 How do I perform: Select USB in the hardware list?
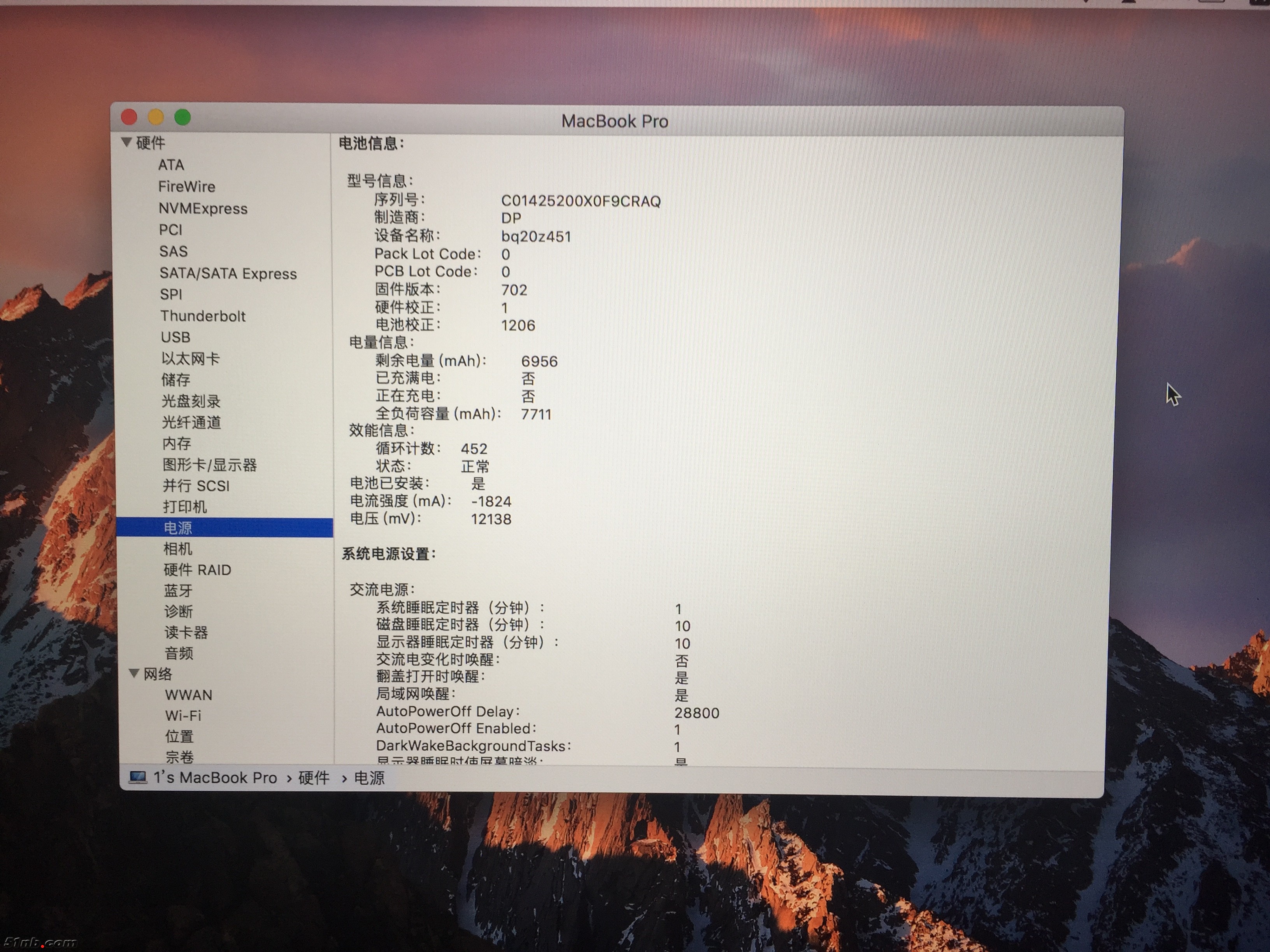(176, 337)
